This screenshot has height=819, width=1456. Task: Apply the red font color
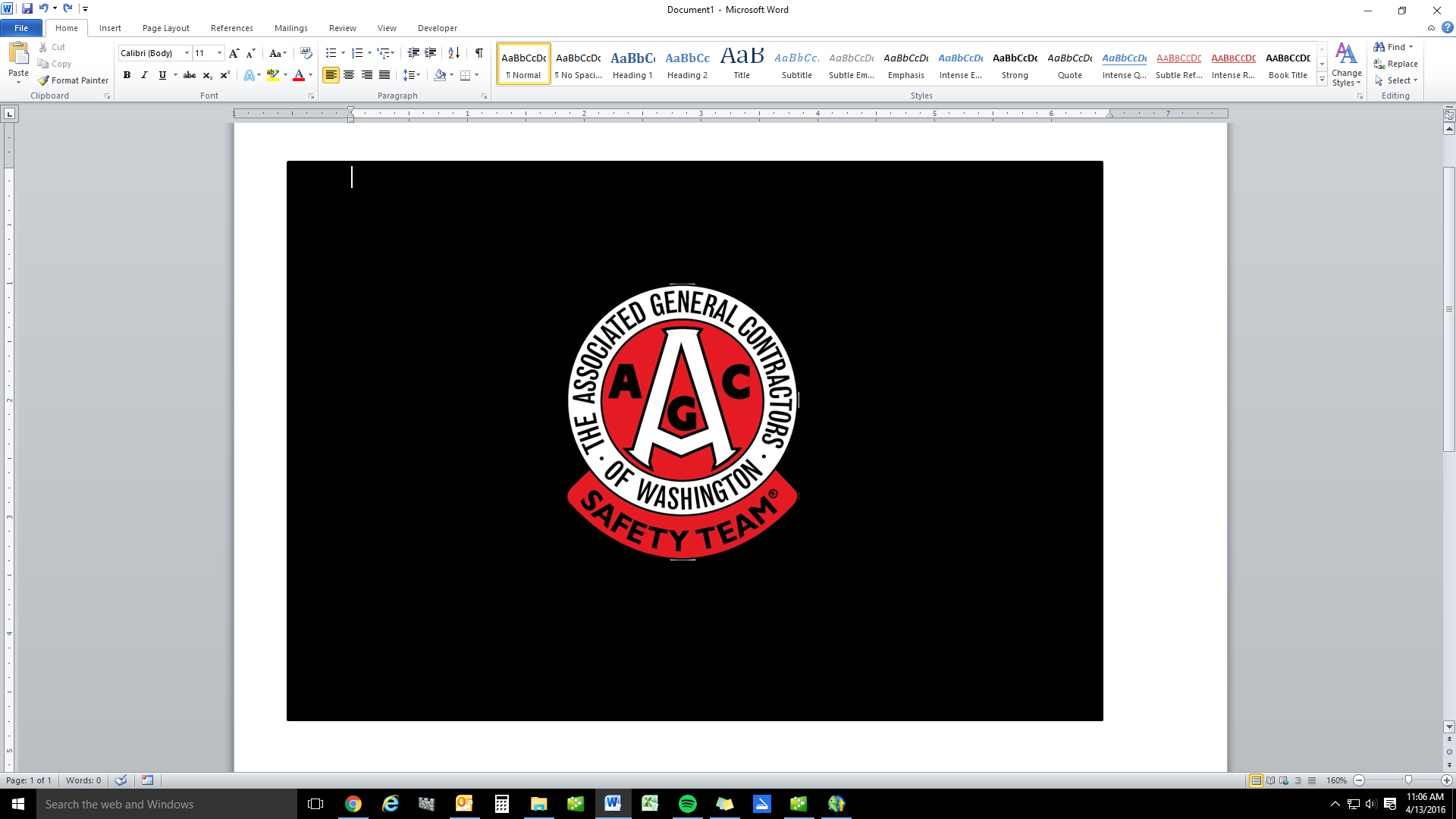298,75
